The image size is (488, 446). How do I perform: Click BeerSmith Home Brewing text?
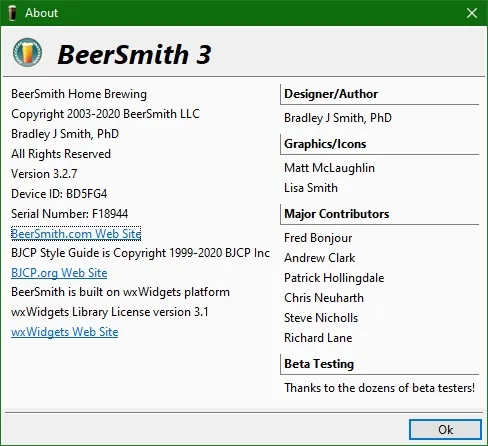pos(79,94)
